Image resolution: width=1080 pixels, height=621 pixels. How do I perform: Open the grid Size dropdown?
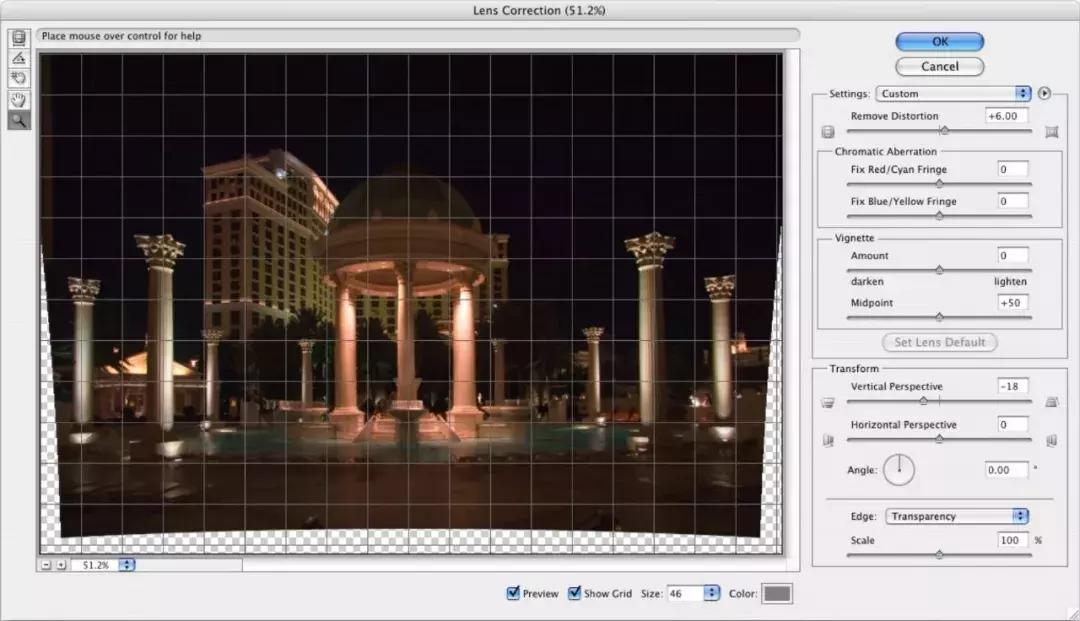click(x=711, y=593)
